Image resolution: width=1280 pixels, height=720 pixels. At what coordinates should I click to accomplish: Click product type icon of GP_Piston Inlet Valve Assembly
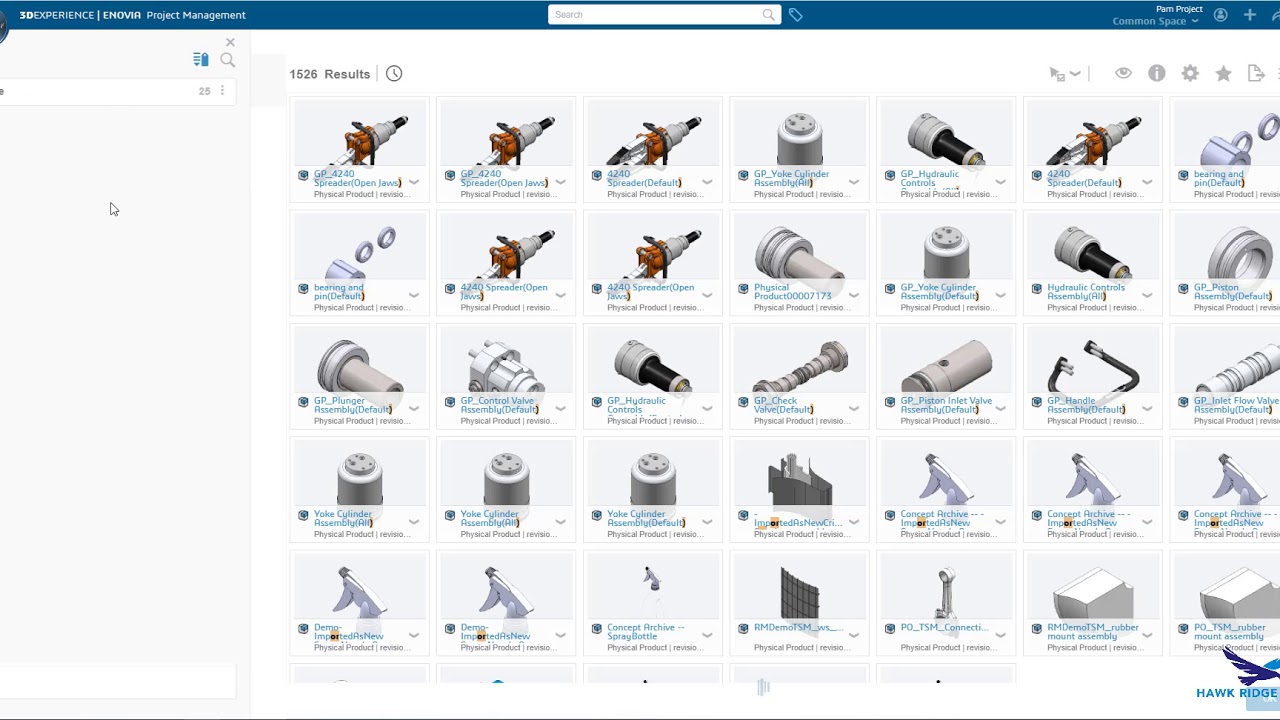point(890,402)
